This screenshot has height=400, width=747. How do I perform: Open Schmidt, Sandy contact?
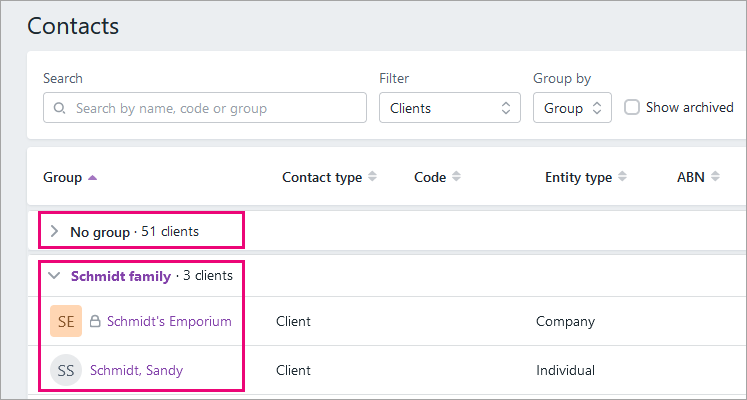(136, 370)
